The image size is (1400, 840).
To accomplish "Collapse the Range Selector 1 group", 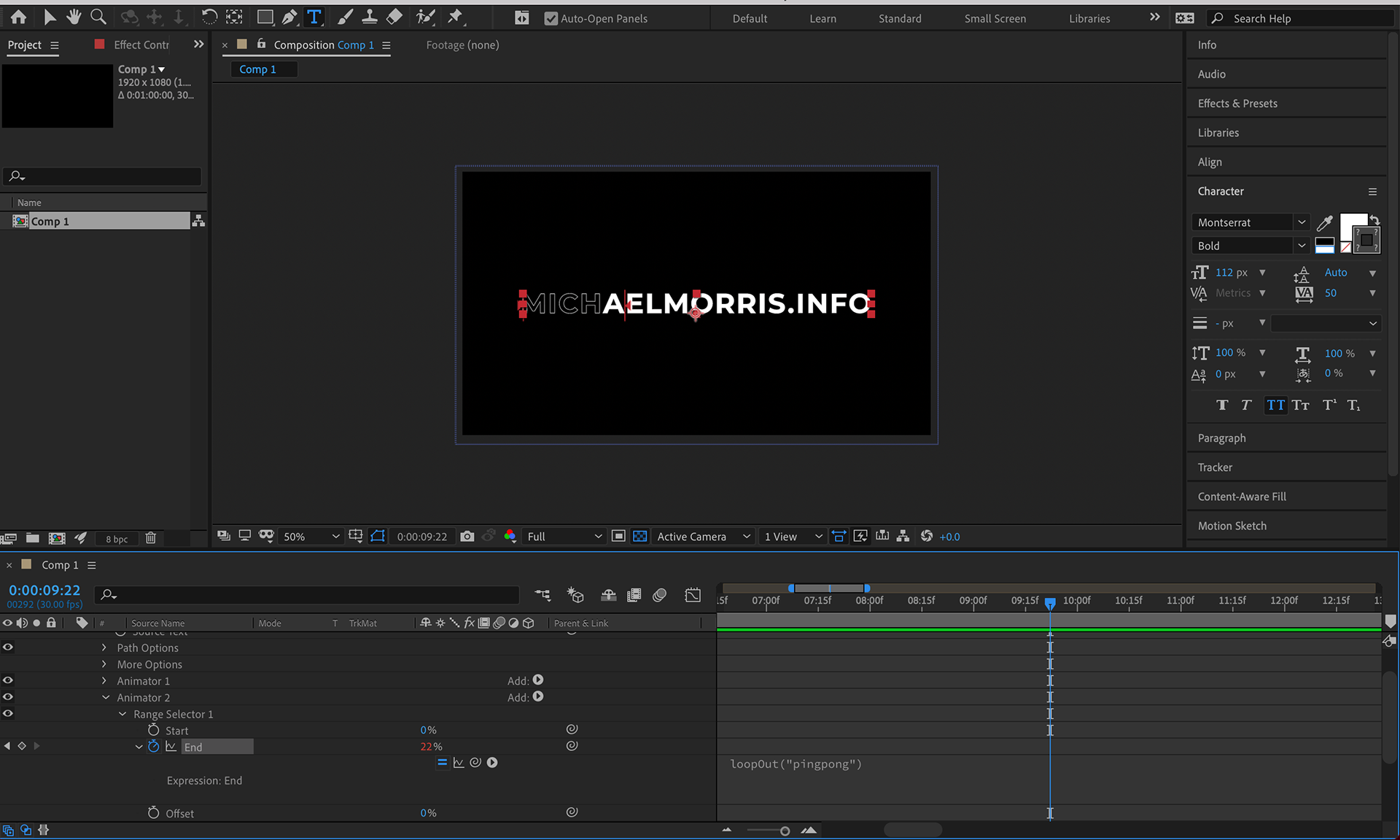I will tap(122, 714).
